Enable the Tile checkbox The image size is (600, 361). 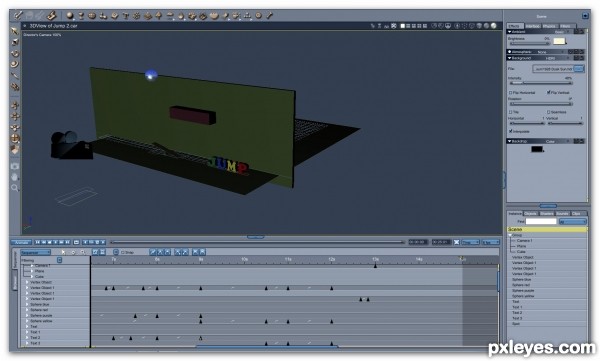coord(510,112)
